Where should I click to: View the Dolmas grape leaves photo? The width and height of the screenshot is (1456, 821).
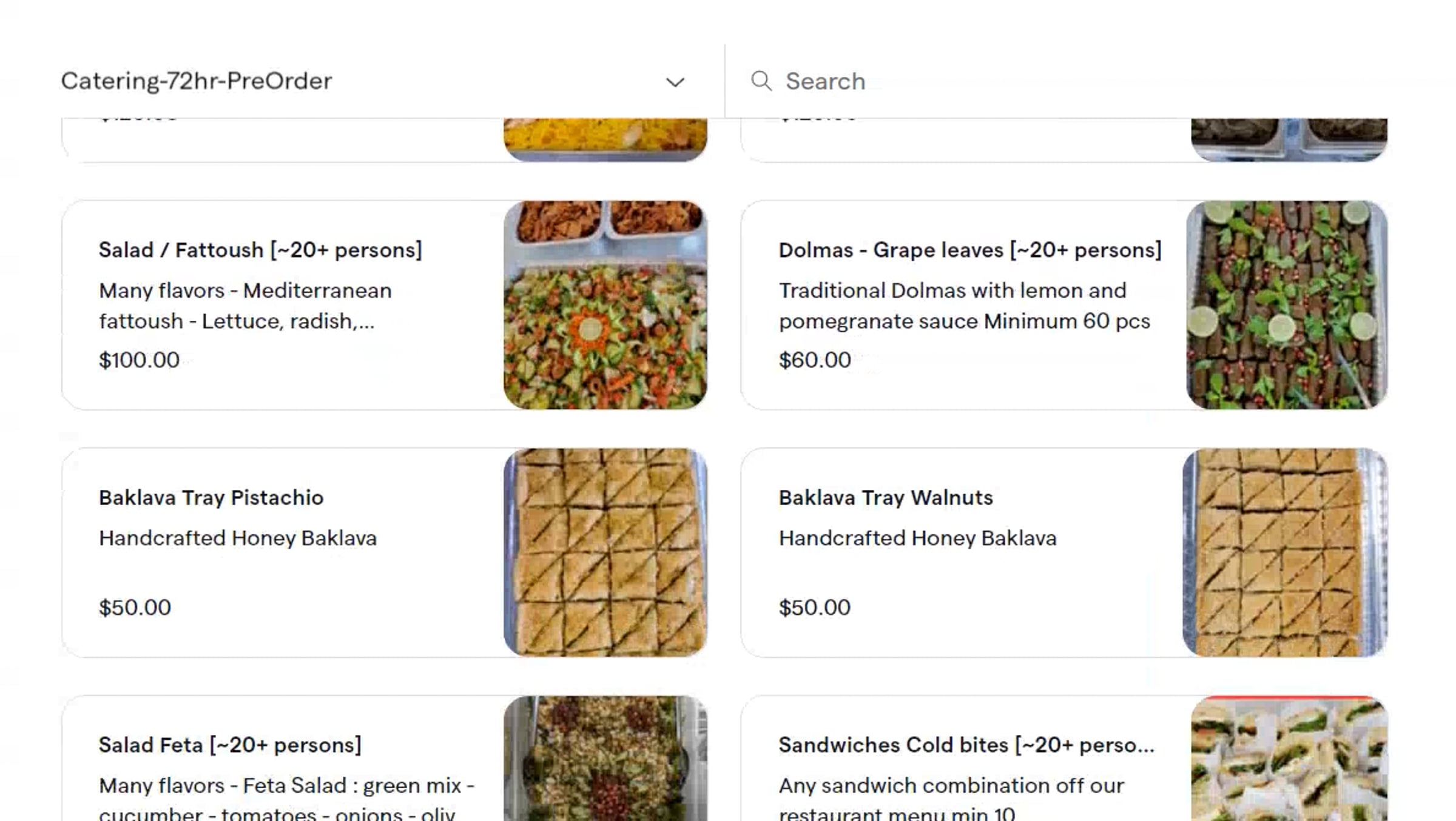tap(1287, 305)
